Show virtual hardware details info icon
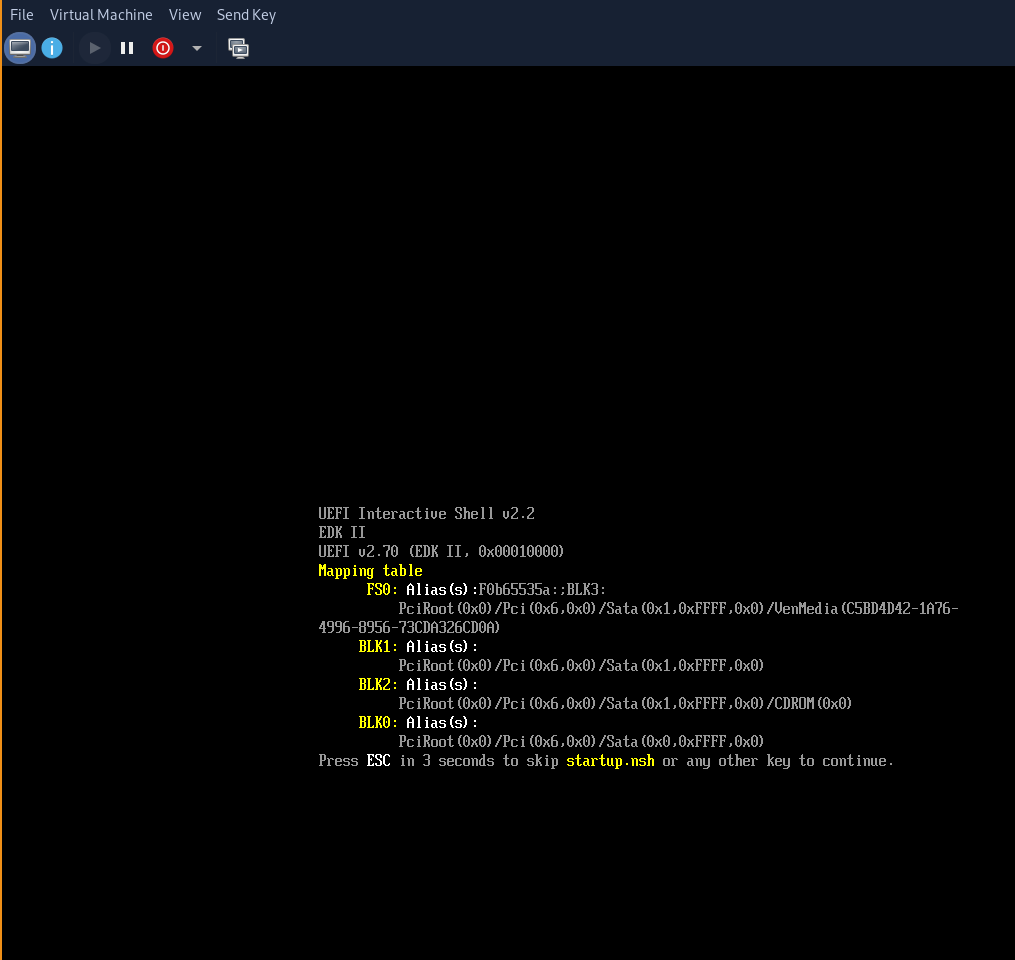The image size is (1015, 960). tap(52, 48)
